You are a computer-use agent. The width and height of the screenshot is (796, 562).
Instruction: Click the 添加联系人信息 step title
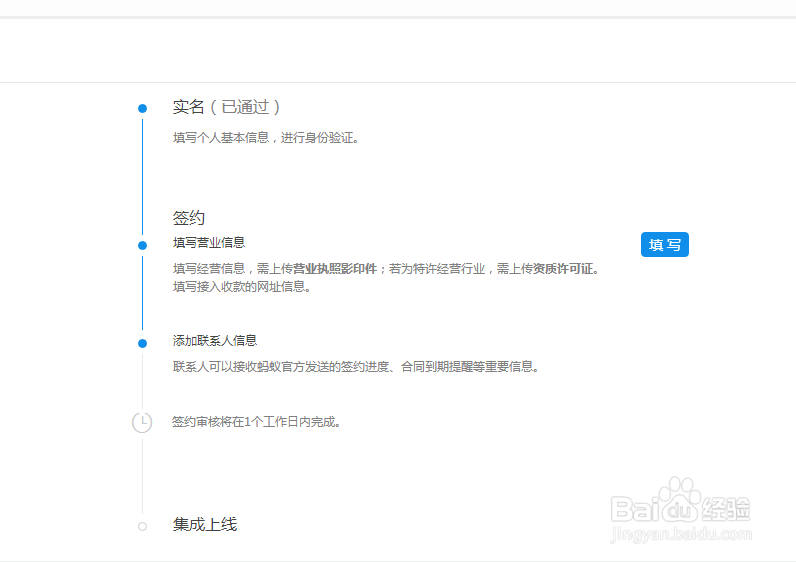(x=215, y=341)
